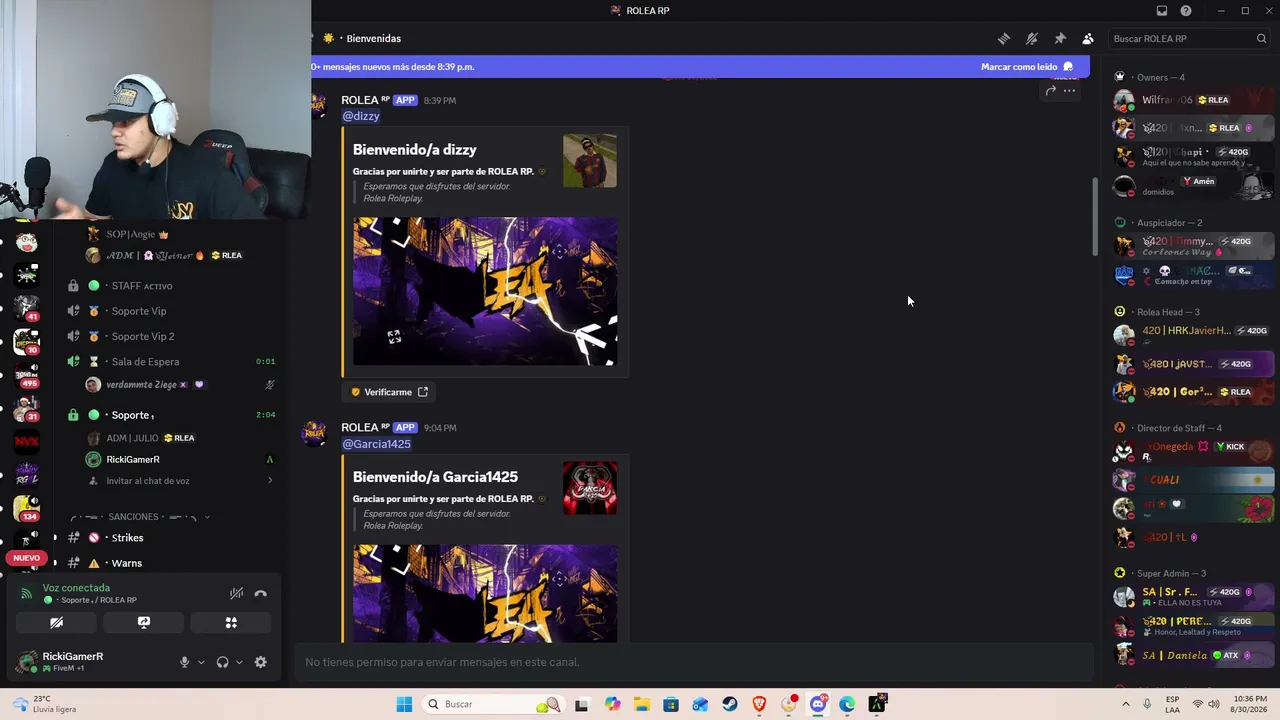Open the activities launcher button
Screen dimensions: 1280x720
(x=231, y=623)
